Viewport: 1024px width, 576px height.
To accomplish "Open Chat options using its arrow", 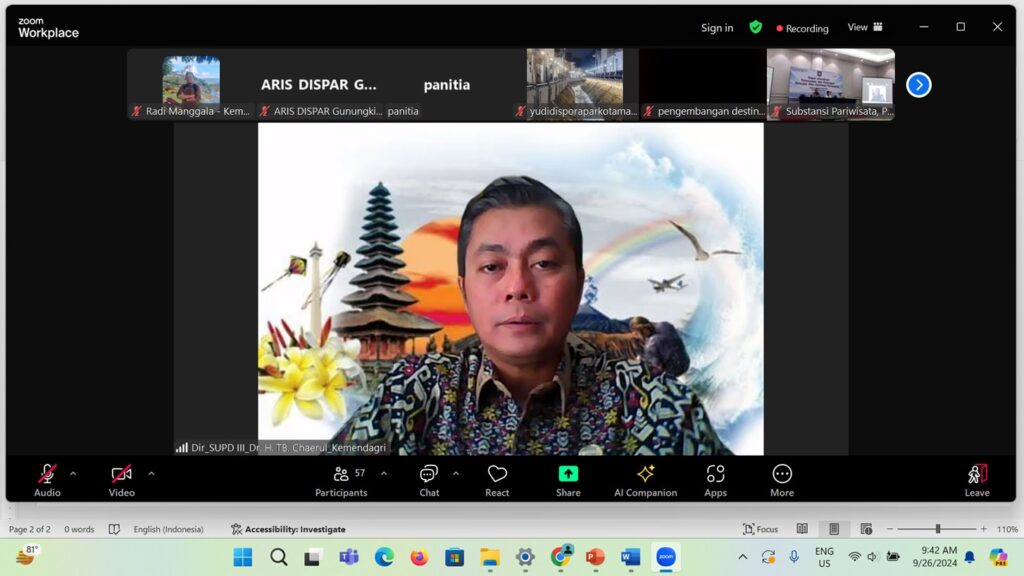I will tap(457, 472).
